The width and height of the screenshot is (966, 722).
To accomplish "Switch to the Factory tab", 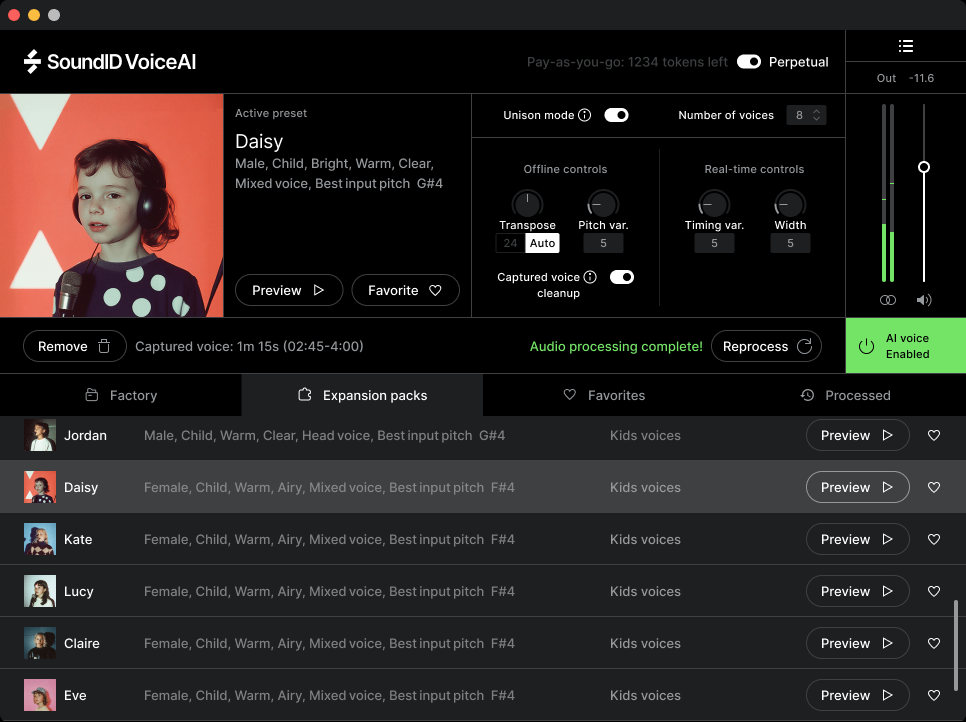I will (121, 395).
